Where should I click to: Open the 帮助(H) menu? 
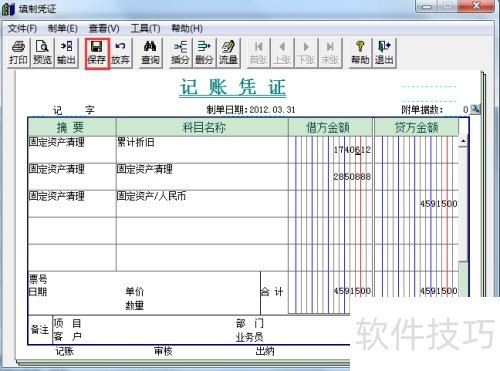pyautogui.click(x=187, y=29)
